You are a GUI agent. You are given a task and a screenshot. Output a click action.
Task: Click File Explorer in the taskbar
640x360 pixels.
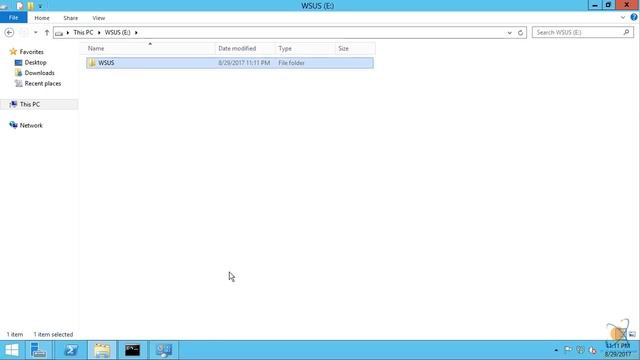click(x=102, y=350)
